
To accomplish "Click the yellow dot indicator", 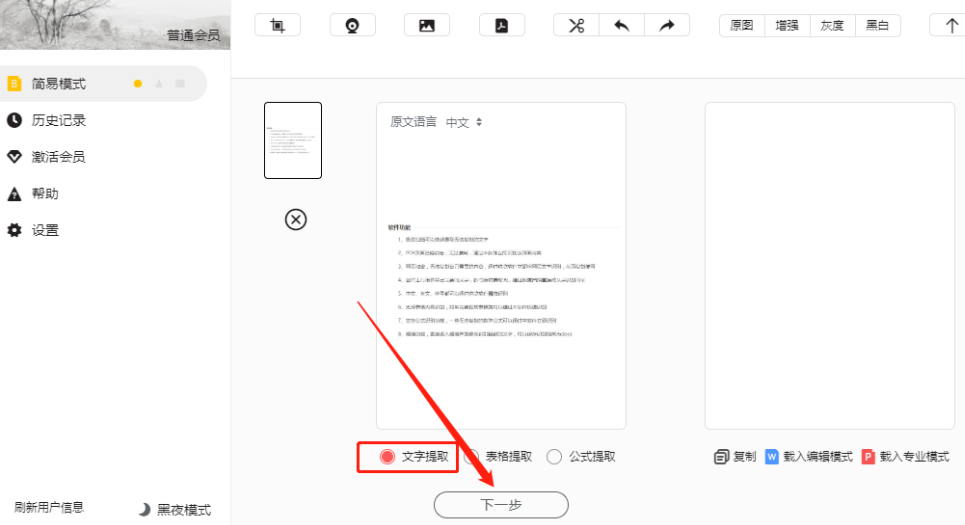I will [x=138, y=84].
